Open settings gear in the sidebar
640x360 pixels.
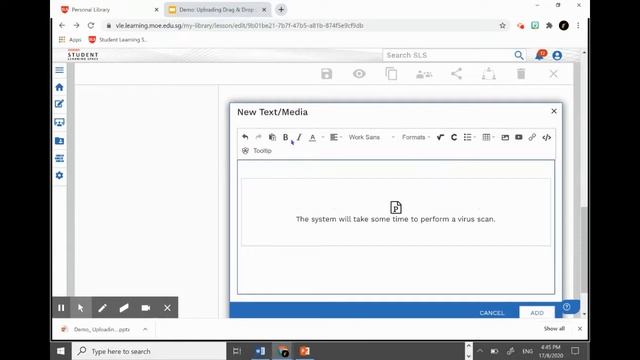point(60,175)
